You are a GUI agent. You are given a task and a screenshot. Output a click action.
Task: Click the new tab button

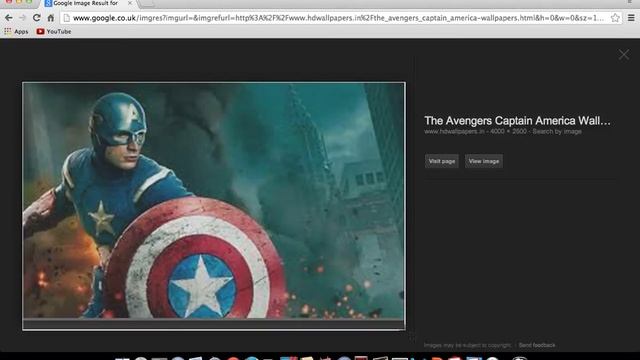pyautogui.click(x=147, y=4)
